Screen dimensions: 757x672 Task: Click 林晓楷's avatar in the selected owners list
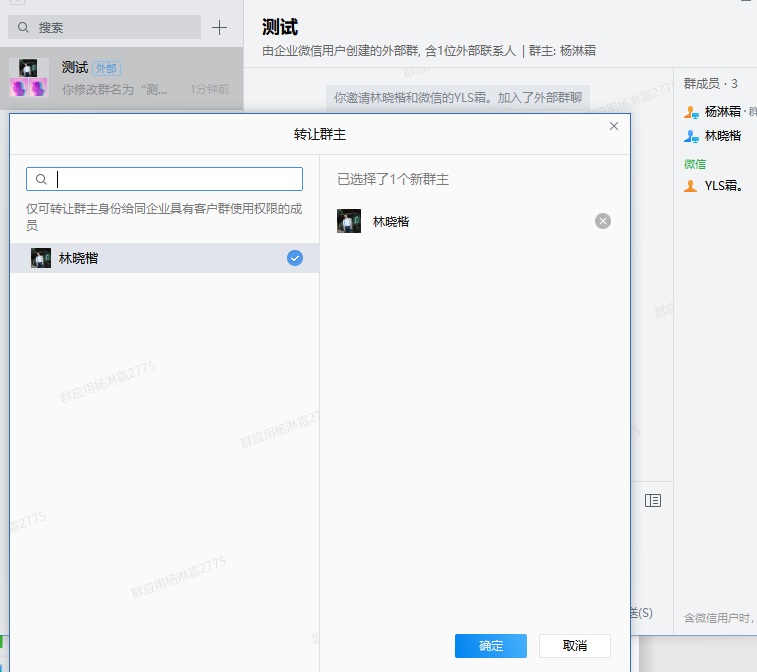pyautogui.click(x=349, y=221)
